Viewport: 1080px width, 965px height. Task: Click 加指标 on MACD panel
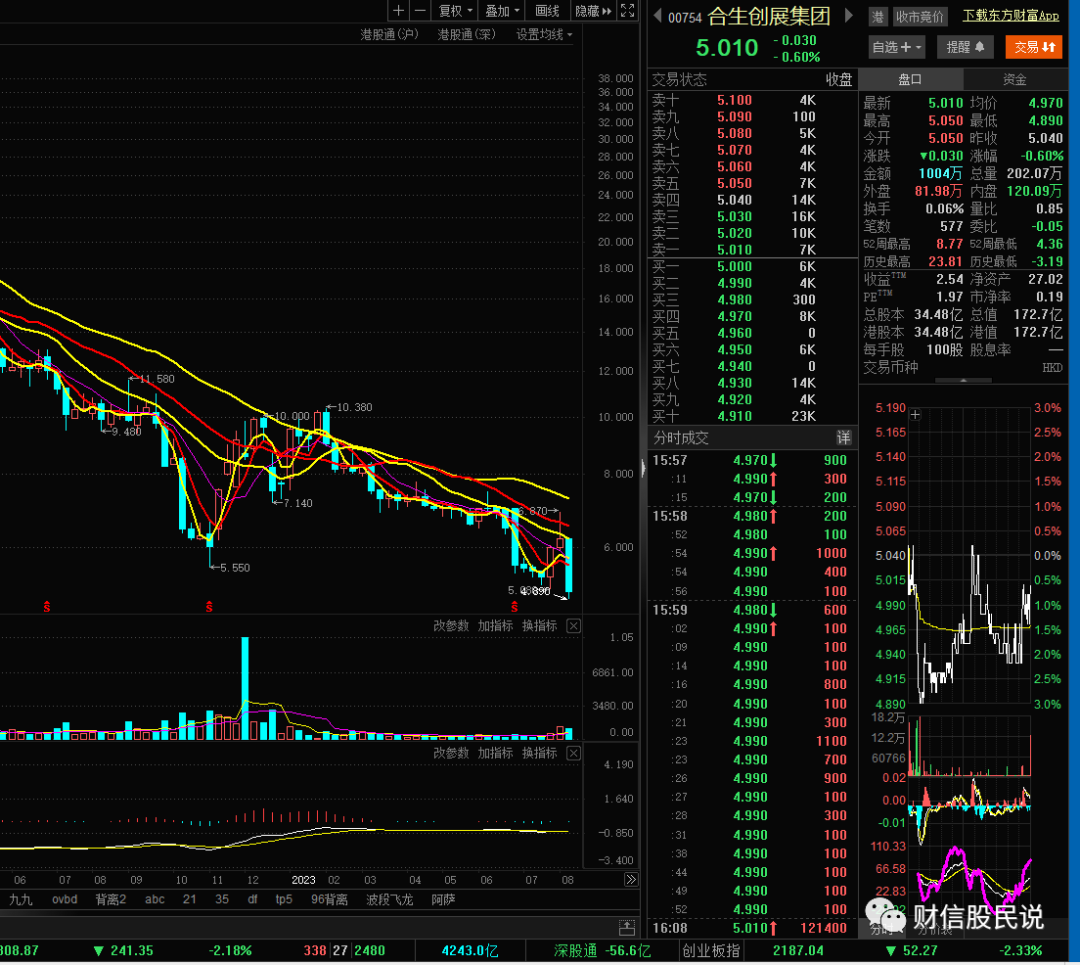click(x=495, y=753)
